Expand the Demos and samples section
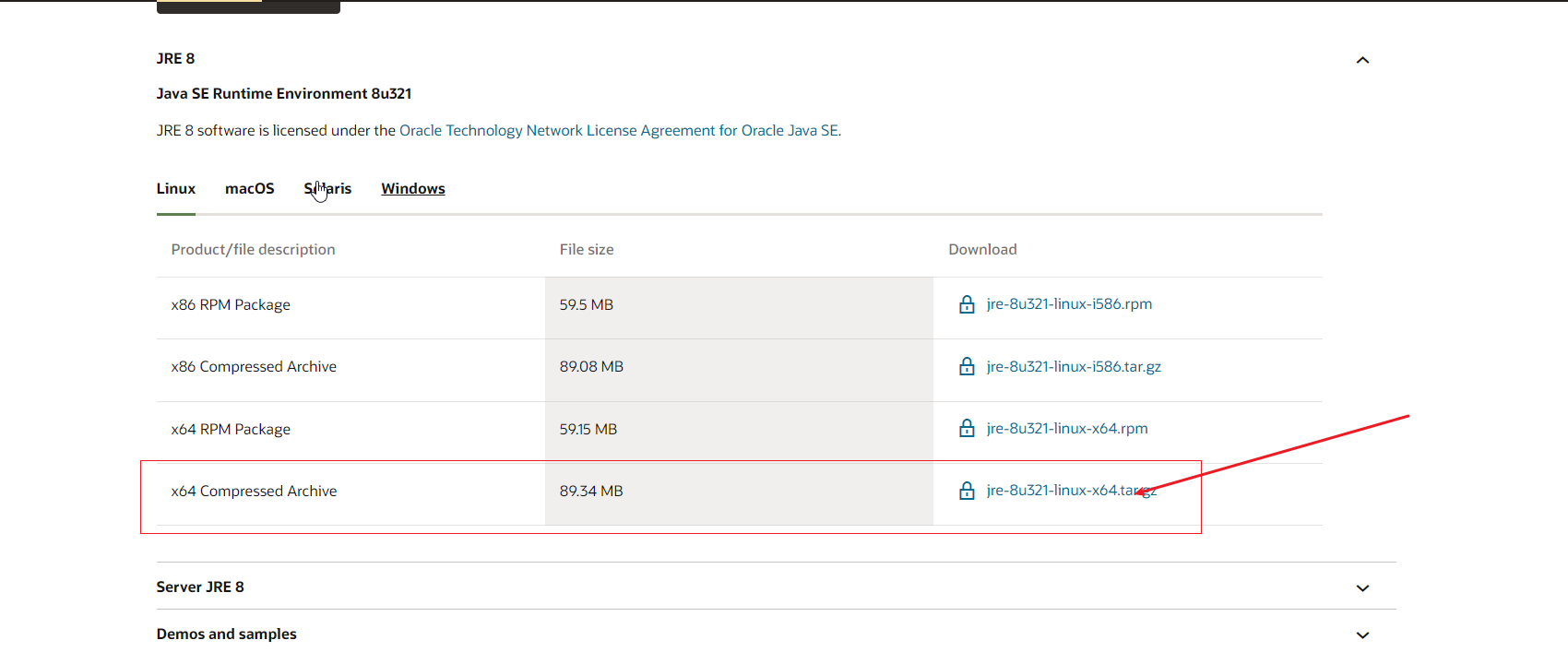This screenshot has width=1568, height=652. (x=1362, y=634)
